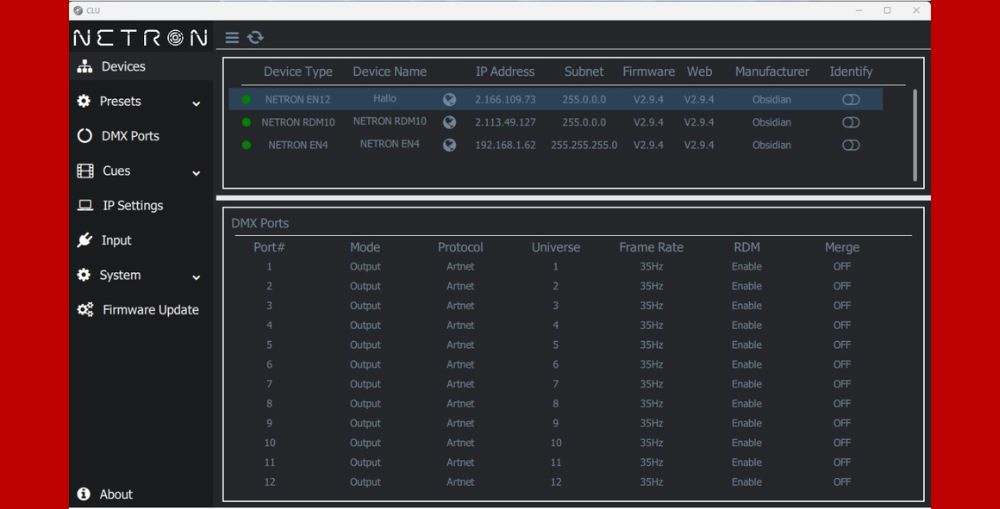Click the NETRON logo

click(x=140, y=38)
